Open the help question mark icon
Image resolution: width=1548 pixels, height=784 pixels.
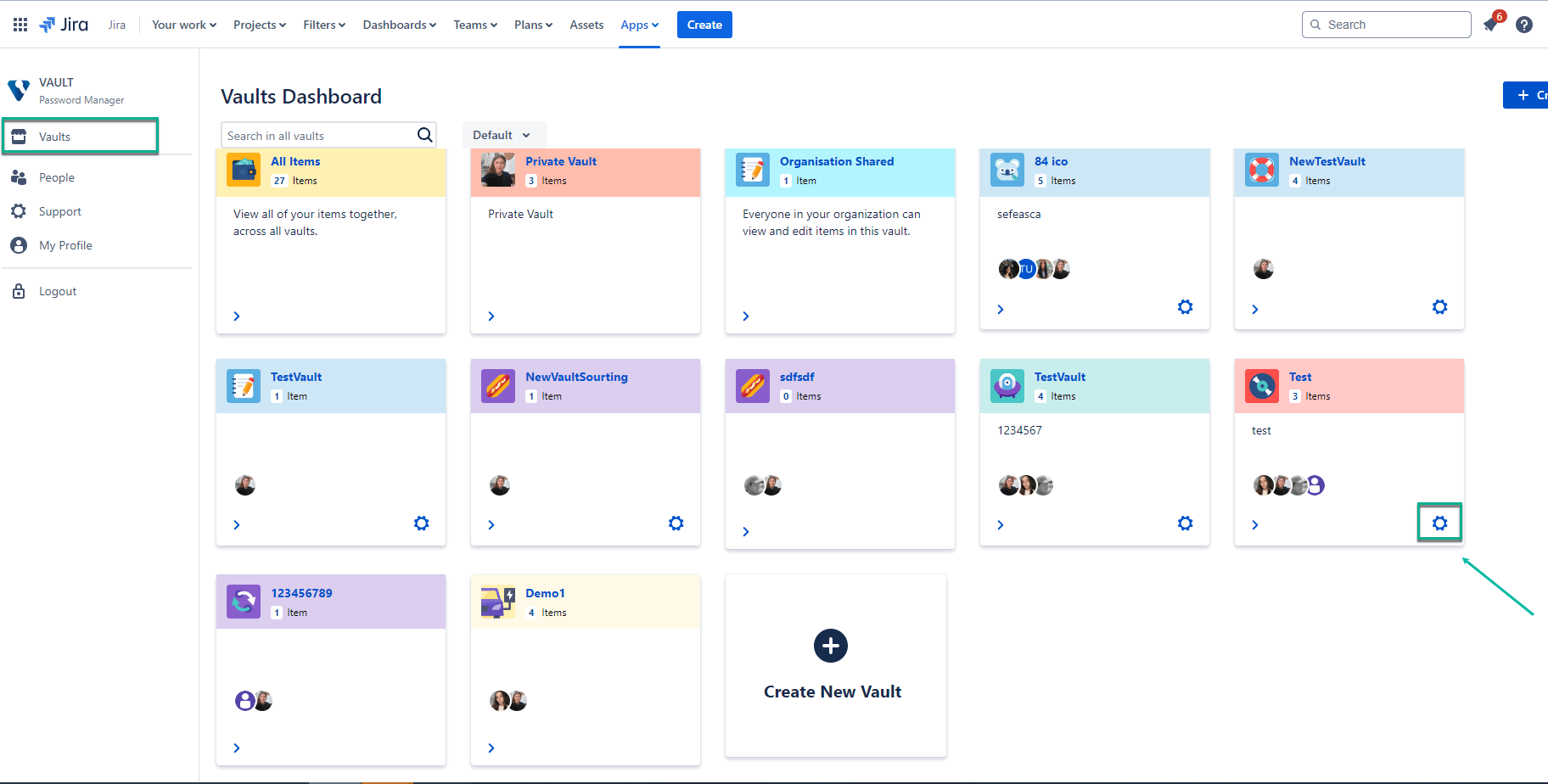coord(1524,25)
